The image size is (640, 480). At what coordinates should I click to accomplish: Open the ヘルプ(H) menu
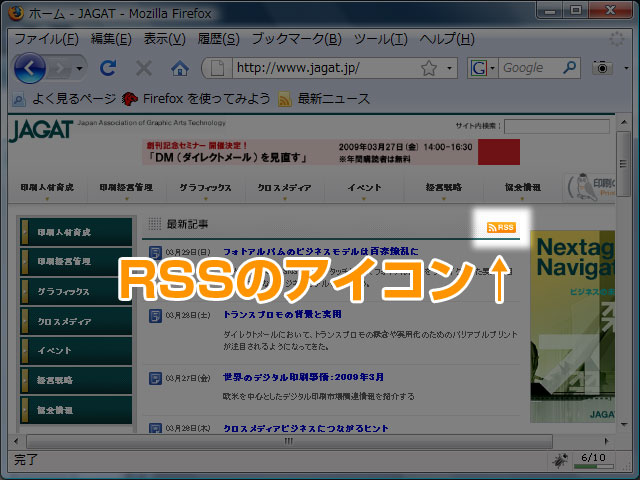pos(447,39)
